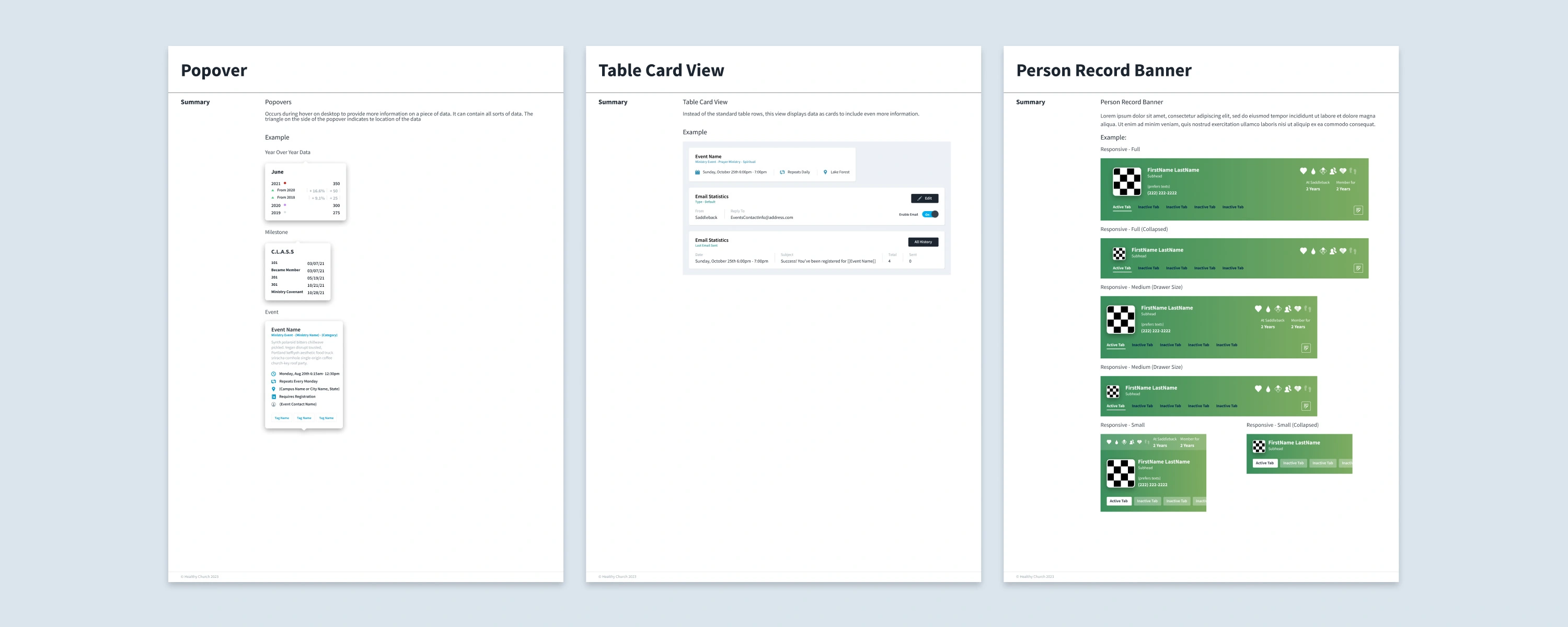Click the Ministry Event - Prayer Ministry - Spiritual link
The height and width of the screenshot is (627, 1568).
tap(725, 162)
